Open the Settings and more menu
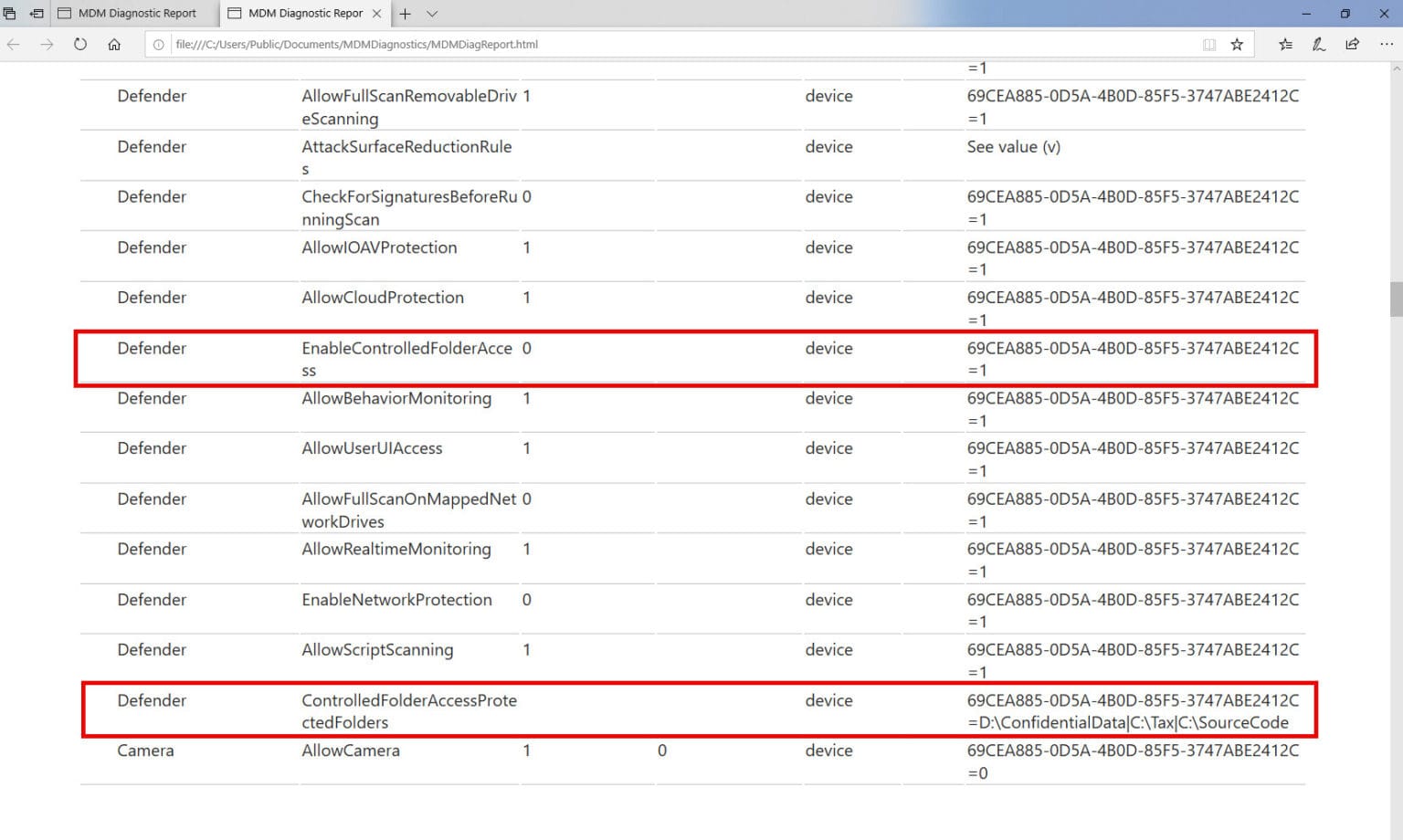 point(1387,44)
